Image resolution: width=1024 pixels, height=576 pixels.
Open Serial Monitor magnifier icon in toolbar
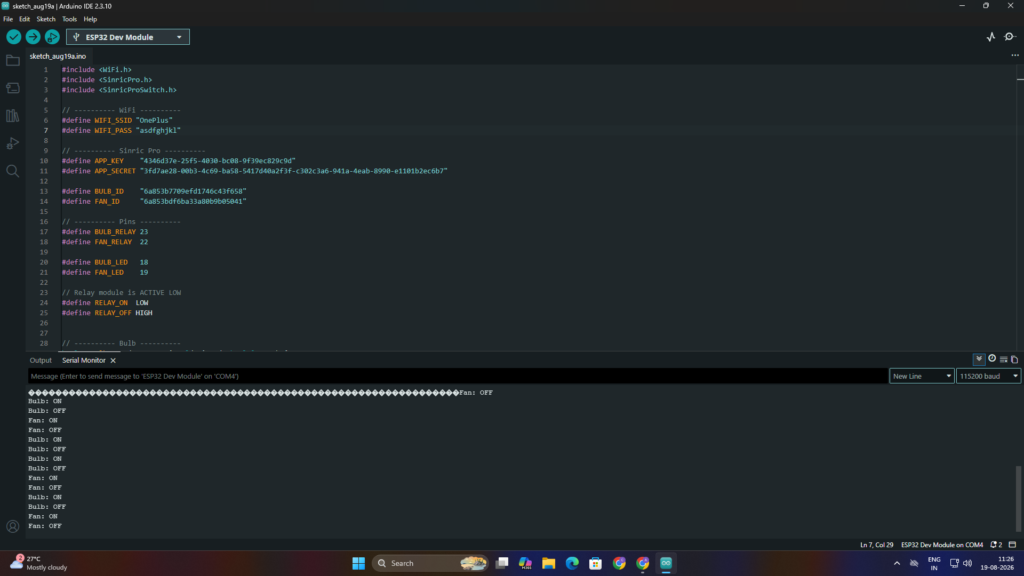[x=1010, y=37]
